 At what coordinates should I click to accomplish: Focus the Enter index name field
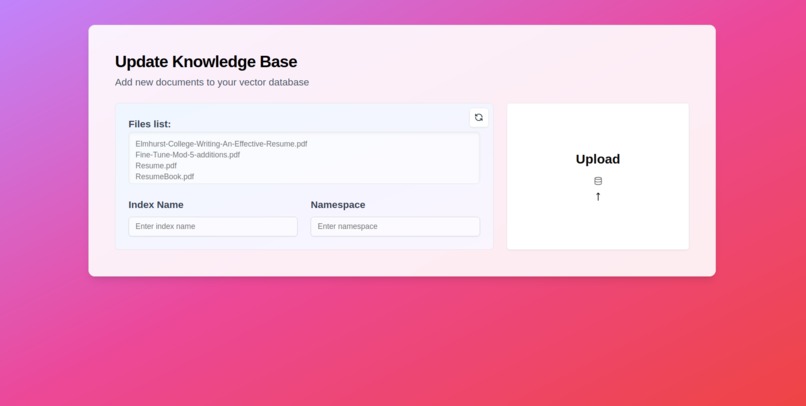coord(213,227)
